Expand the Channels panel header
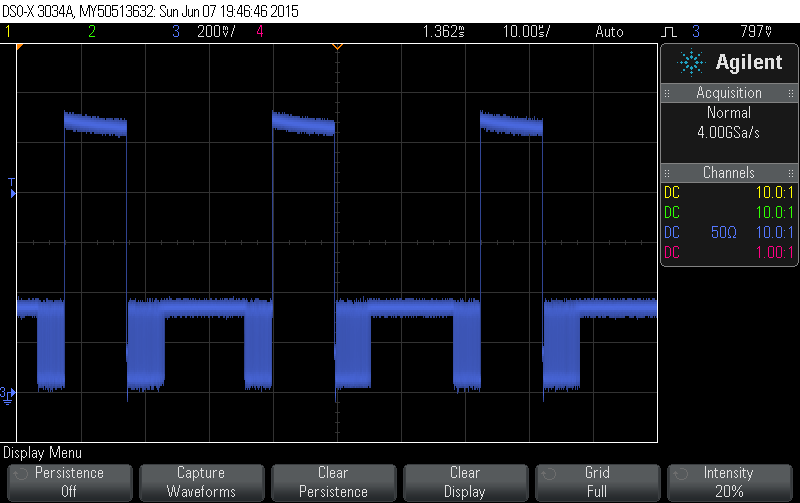800x503 pixels. pyautogui.click(x=728, y=173)
